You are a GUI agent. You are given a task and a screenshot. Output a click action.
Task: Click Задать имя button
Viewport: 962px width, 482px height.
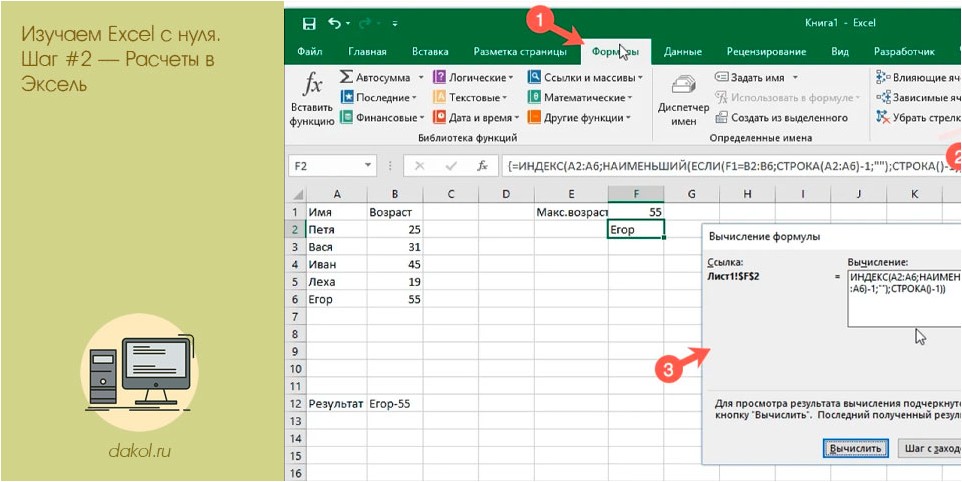click(x=750, y=78)
